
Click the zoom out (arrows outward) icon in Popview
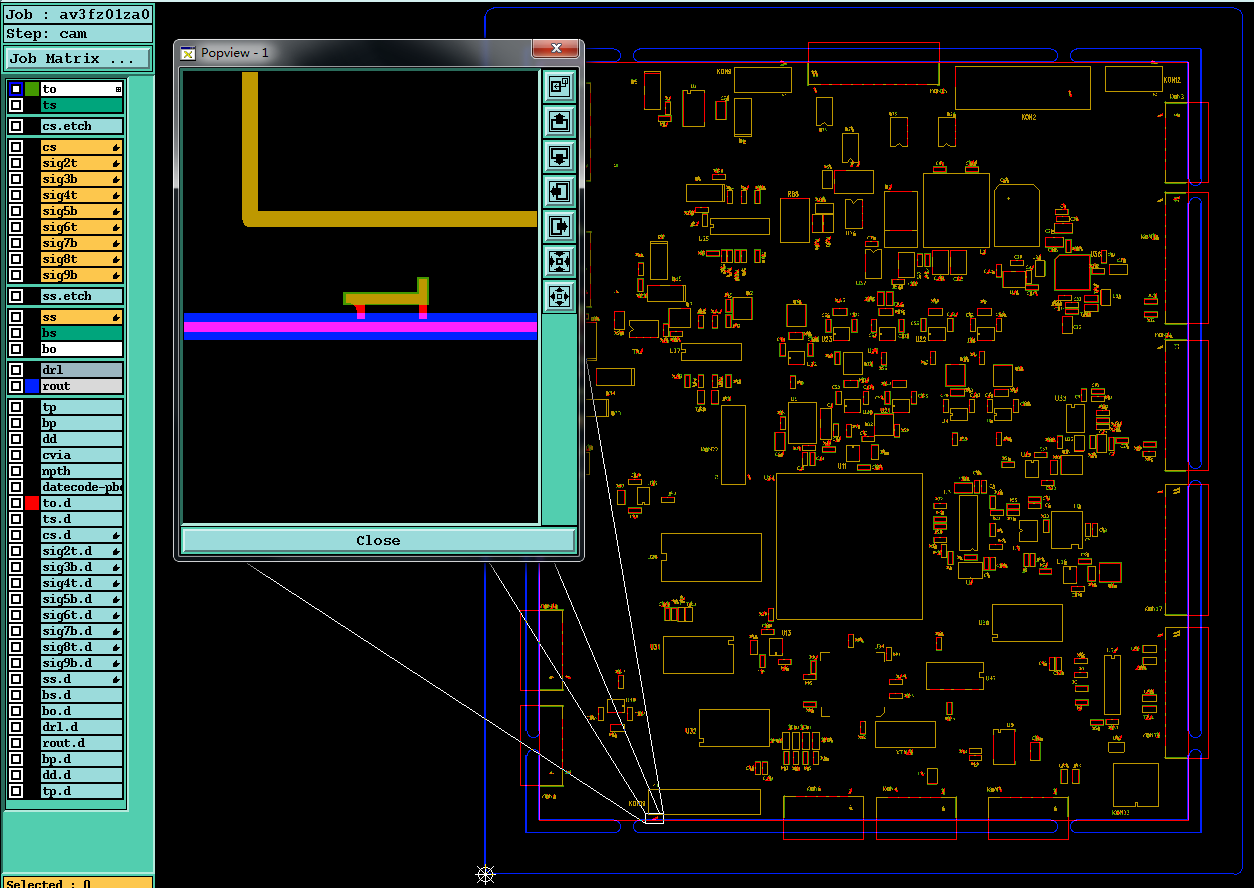click(x=560, y=296)
